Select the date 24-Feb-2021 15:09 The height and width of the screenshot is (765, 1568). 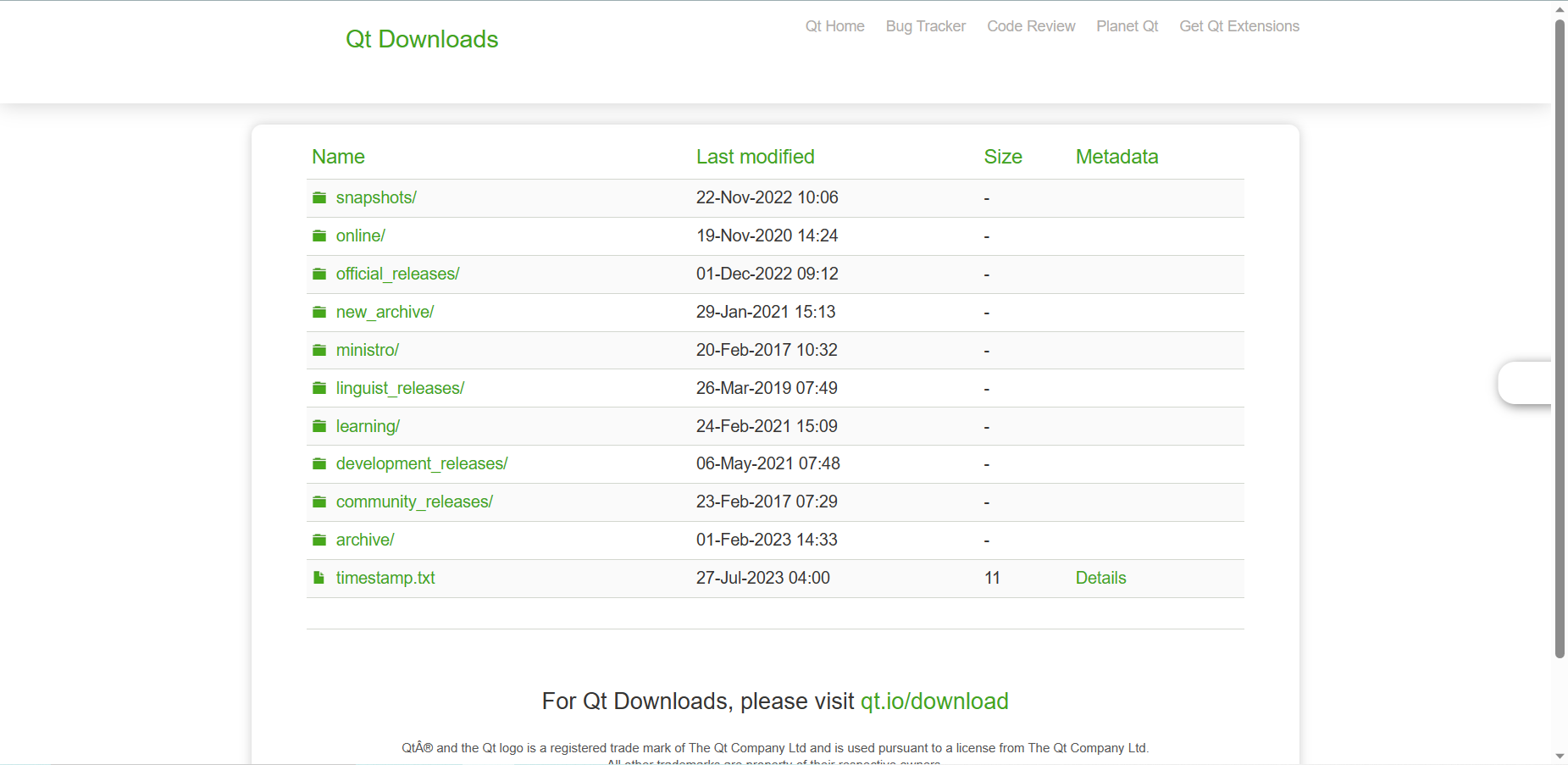(x=767, y=426)
